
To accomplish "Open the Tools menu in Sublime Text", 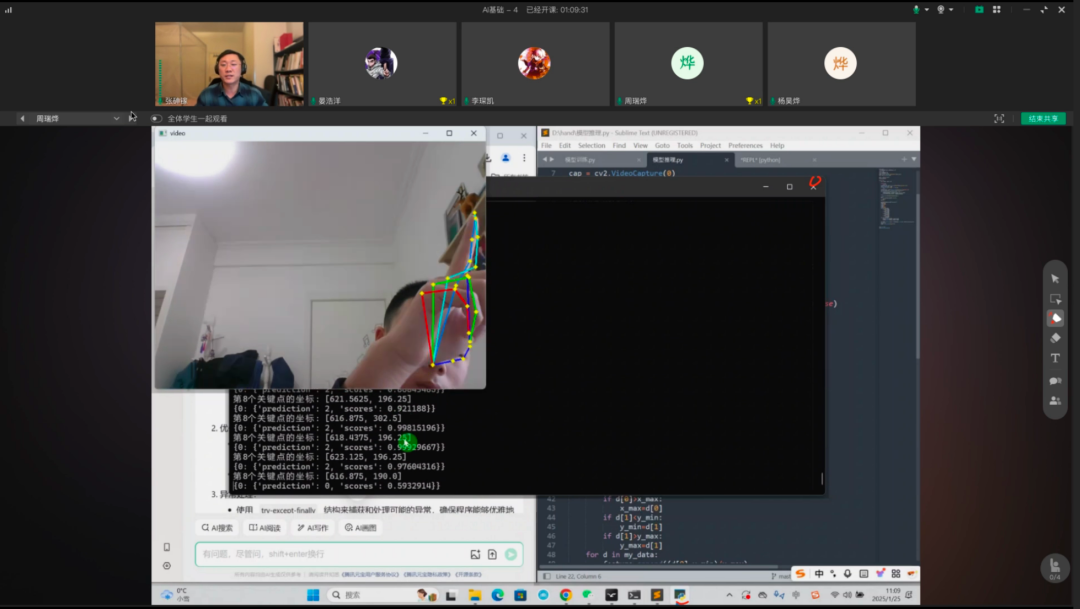I will (x=685, y=145).
